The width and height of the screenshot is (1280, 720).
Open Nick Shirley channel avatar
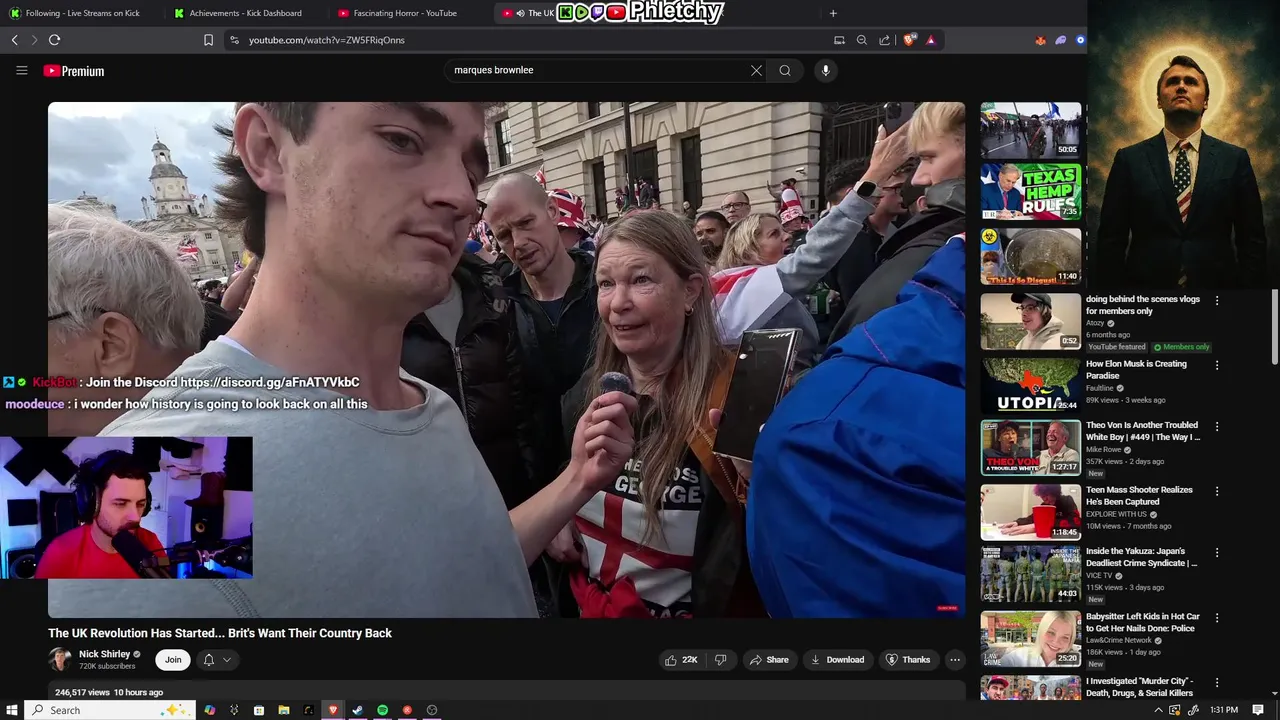coord(60,659)
